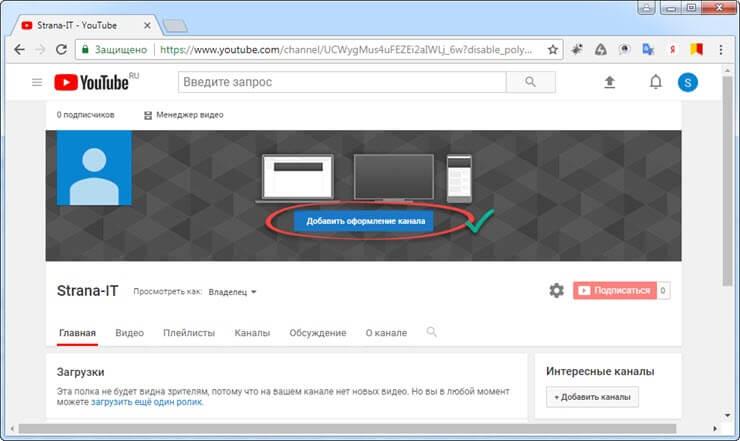Click the Подписаться button

(615, 290)
